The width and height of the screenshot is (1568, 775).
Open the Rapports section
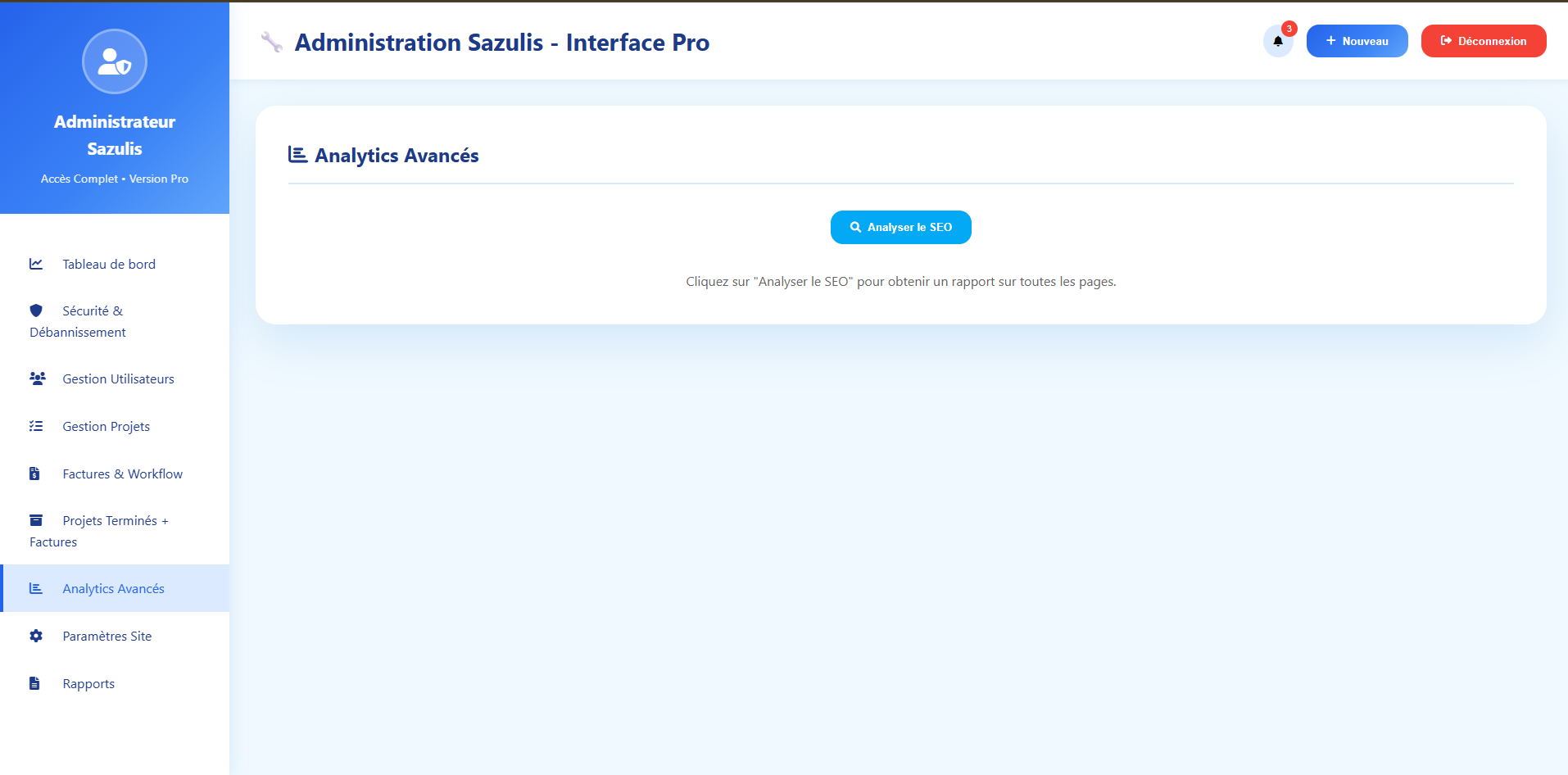click(88, 683)
